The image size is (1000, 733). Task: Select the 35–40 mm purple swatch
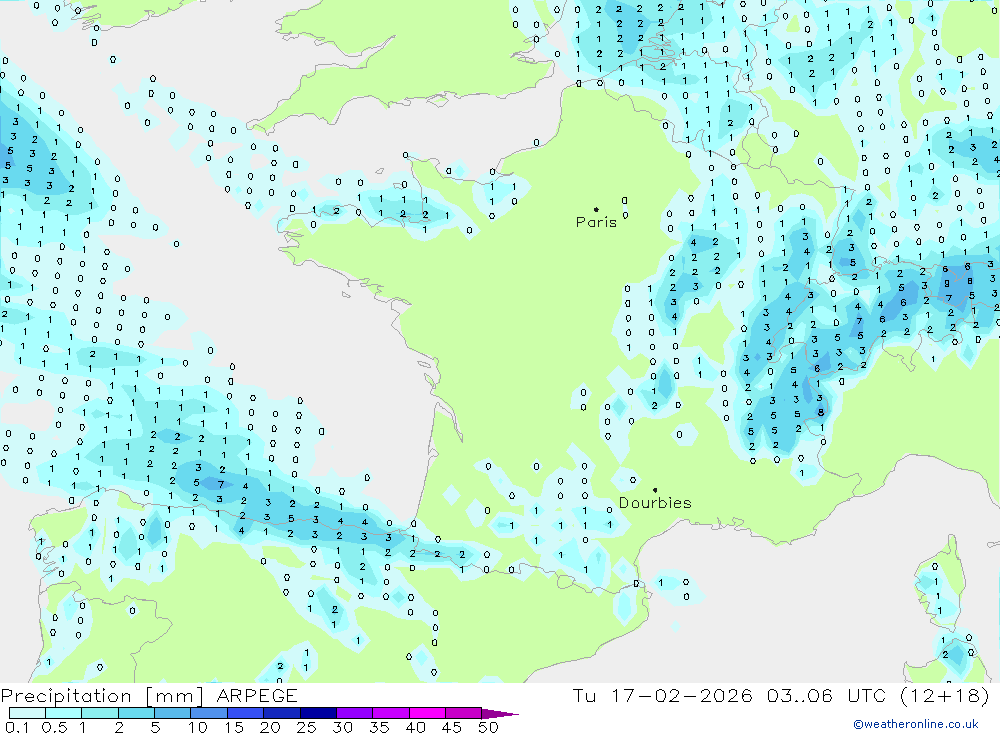click(391, 713)
